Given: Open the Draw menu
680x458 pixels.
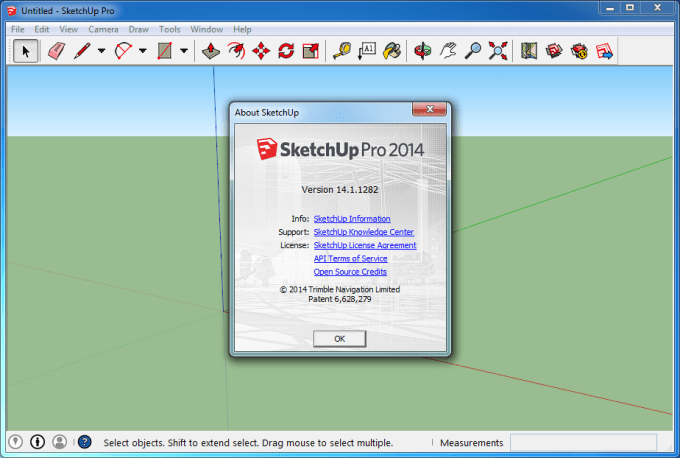Looking at the screenshot, I should click(138, 29).
